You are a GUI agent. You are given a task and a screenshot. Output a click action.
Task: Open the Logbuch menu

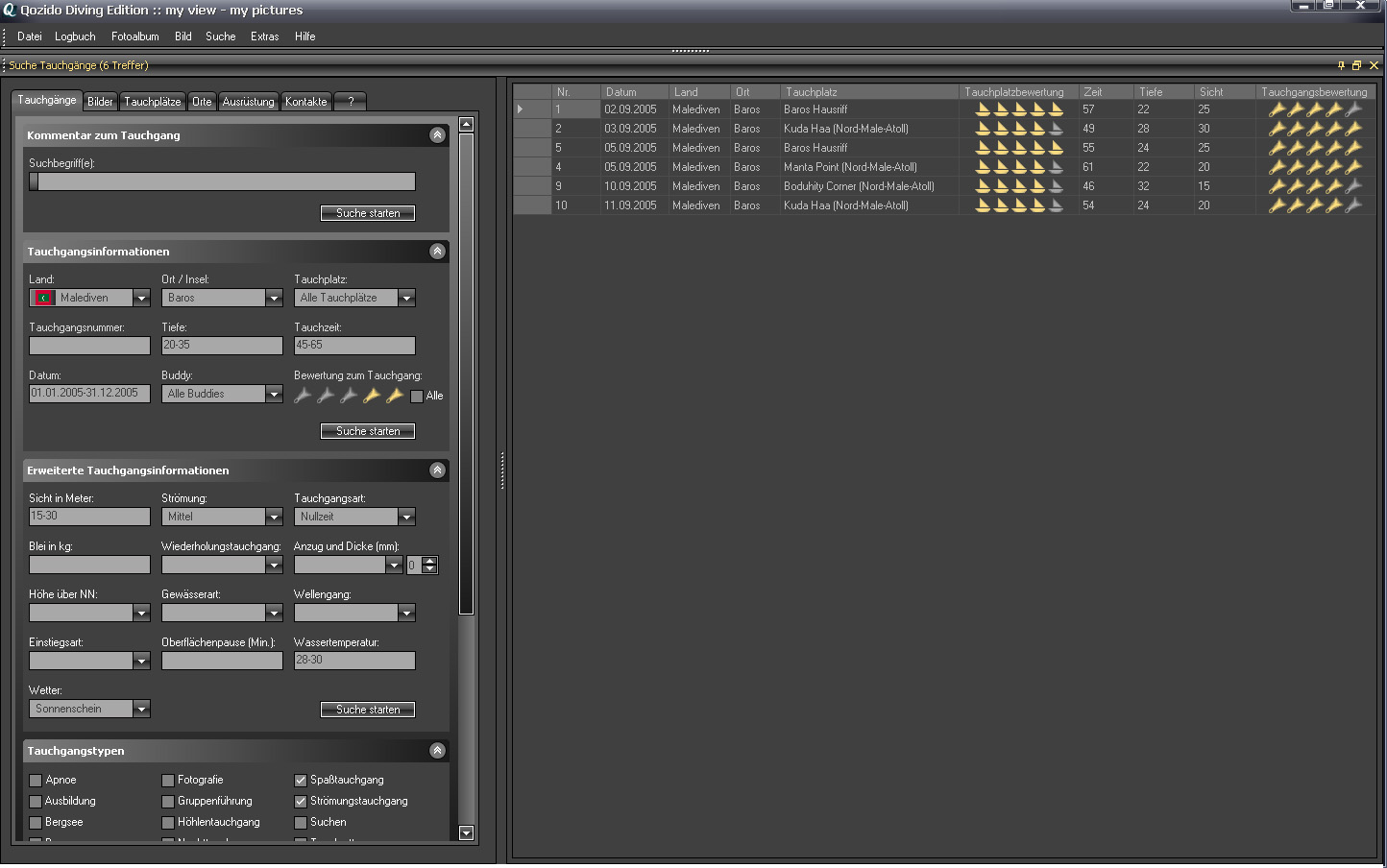(x=75, y=36)
